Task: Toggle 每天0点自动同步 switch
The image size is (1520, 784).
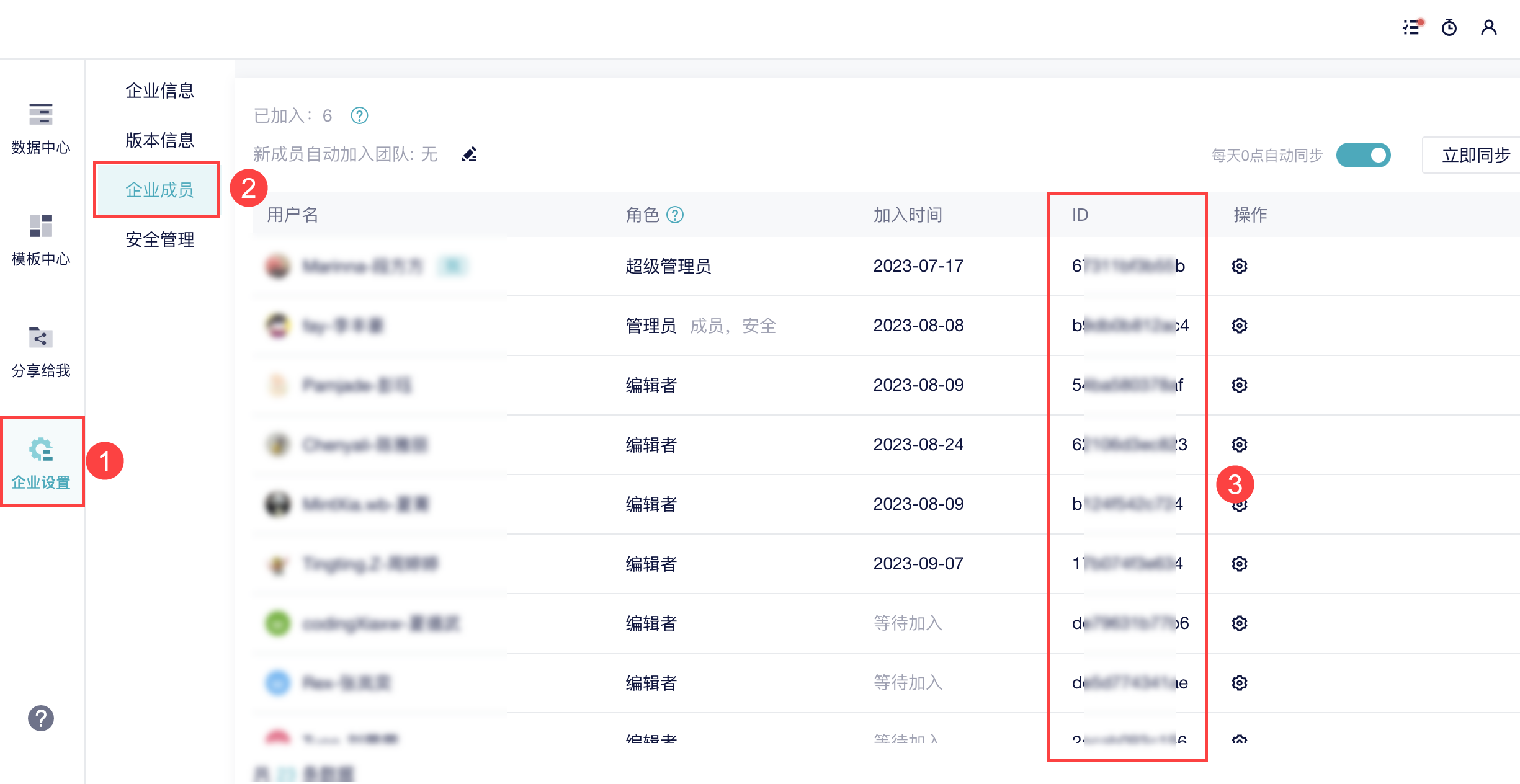Action: (x=1363, y=155)
